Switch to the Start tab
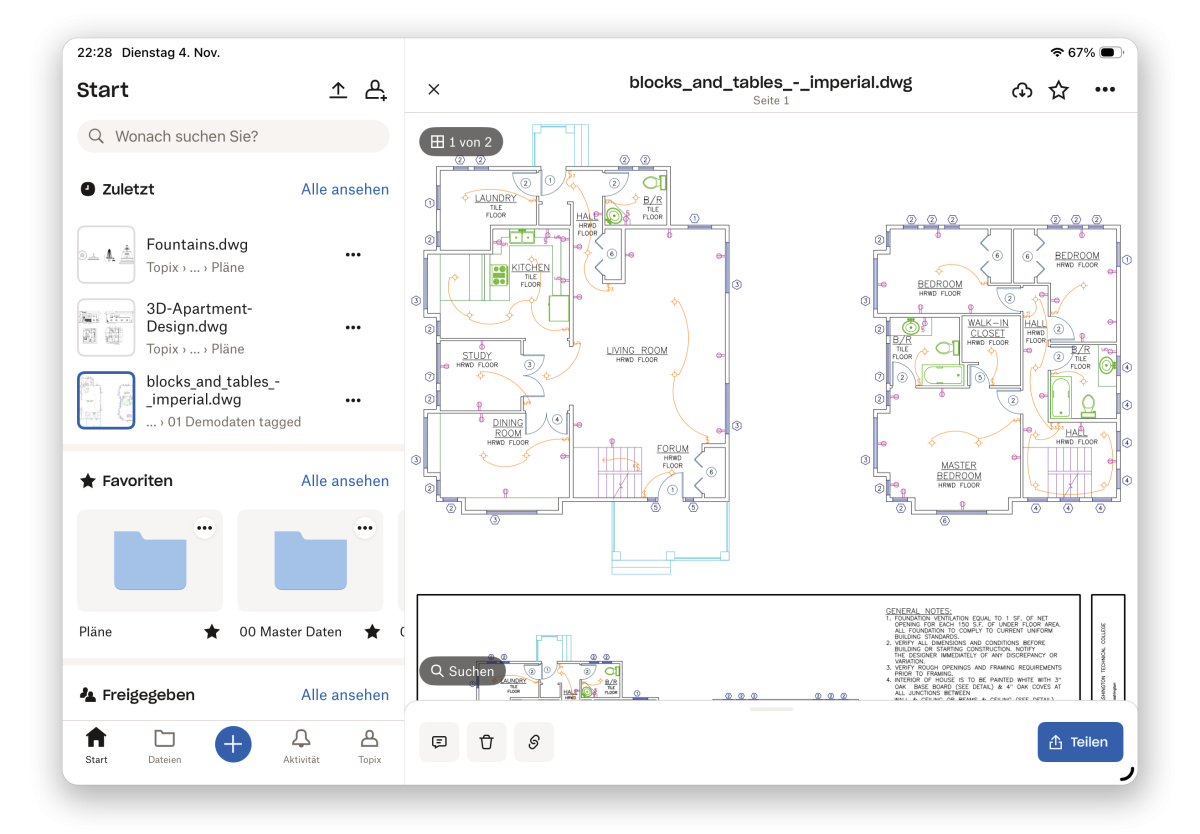This screenshot has width=1200, height=834. point(96,745)
